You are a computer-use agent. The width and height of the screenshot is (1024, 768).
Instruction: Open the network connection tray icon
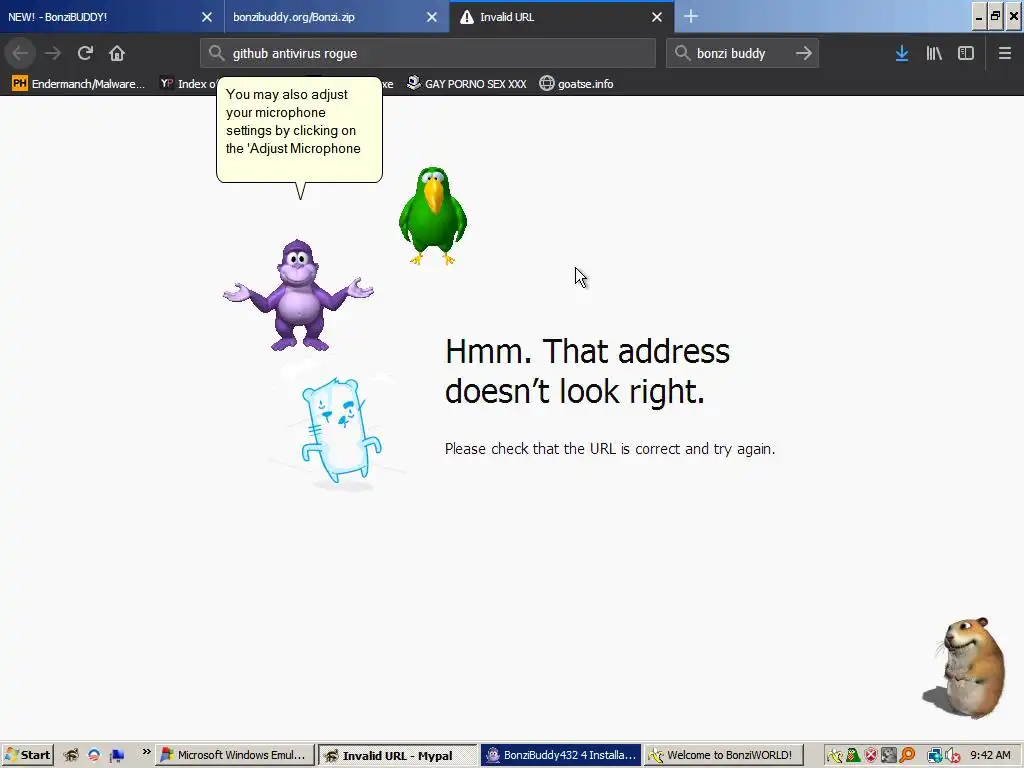pyautogui.click(x=935, y=756)
